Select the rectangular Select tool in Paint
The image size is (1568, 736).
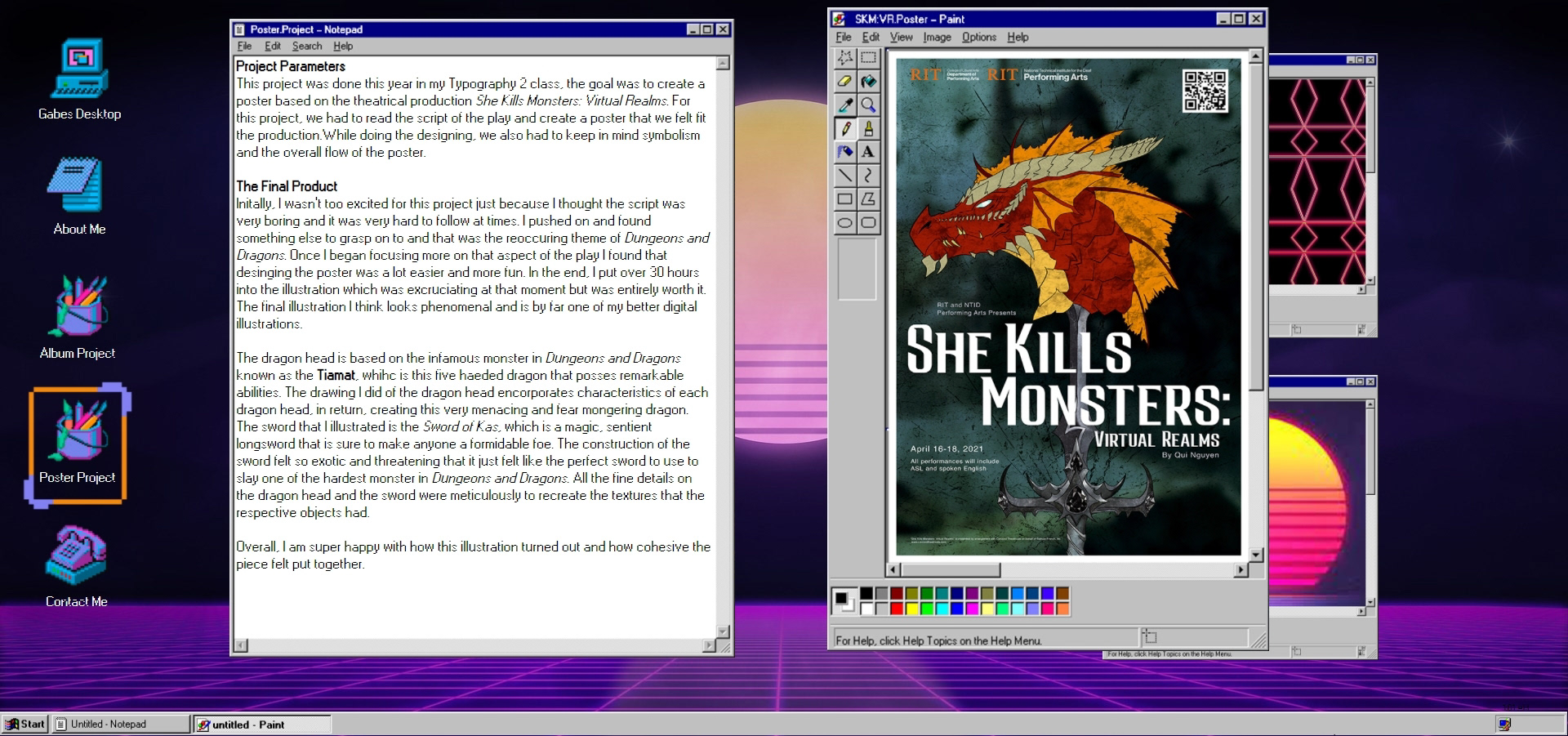point(868,57)
